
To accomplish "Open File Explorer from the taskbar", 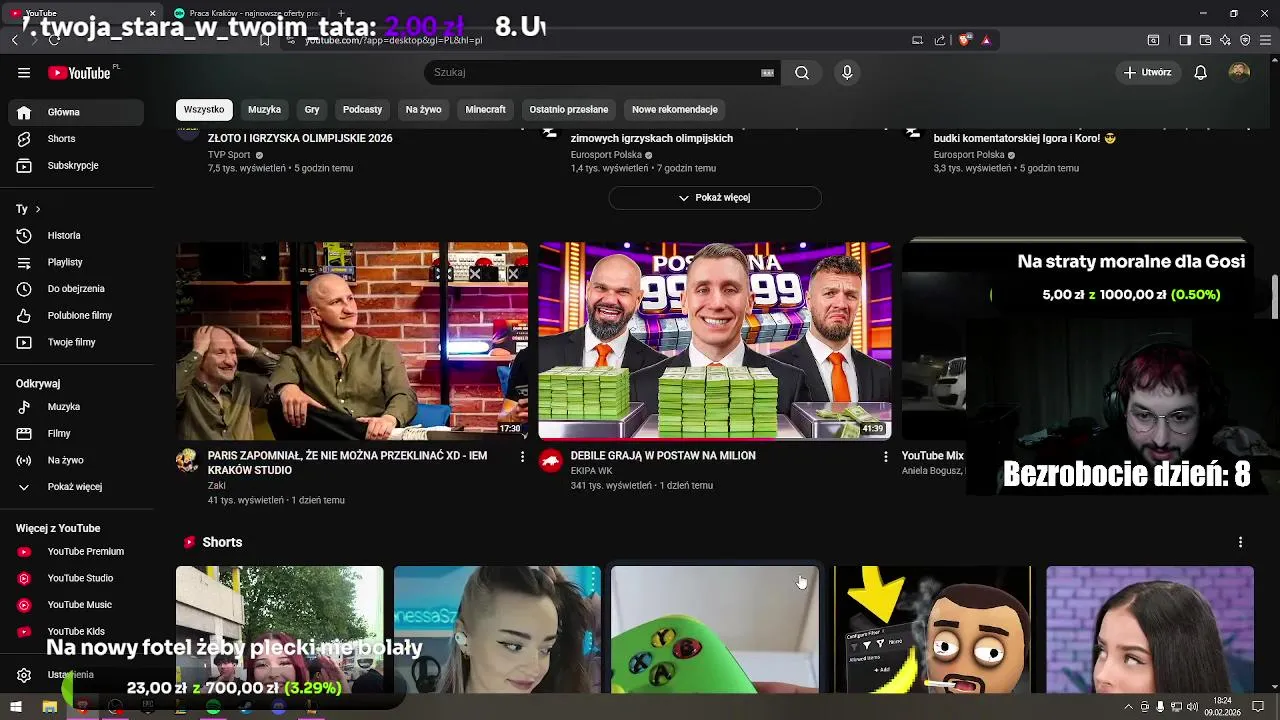I will pyautogui.click(x=49, y=707).
